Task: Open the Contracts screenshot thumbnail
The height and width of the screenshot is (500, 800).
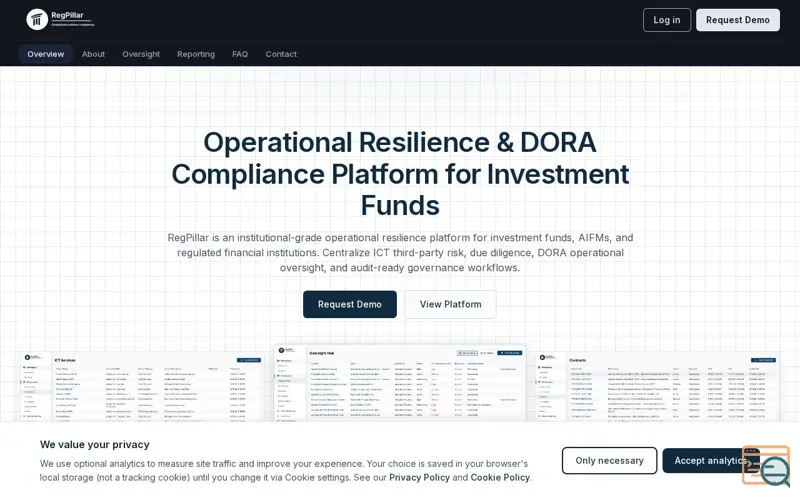Action: [x=657, y=386]
